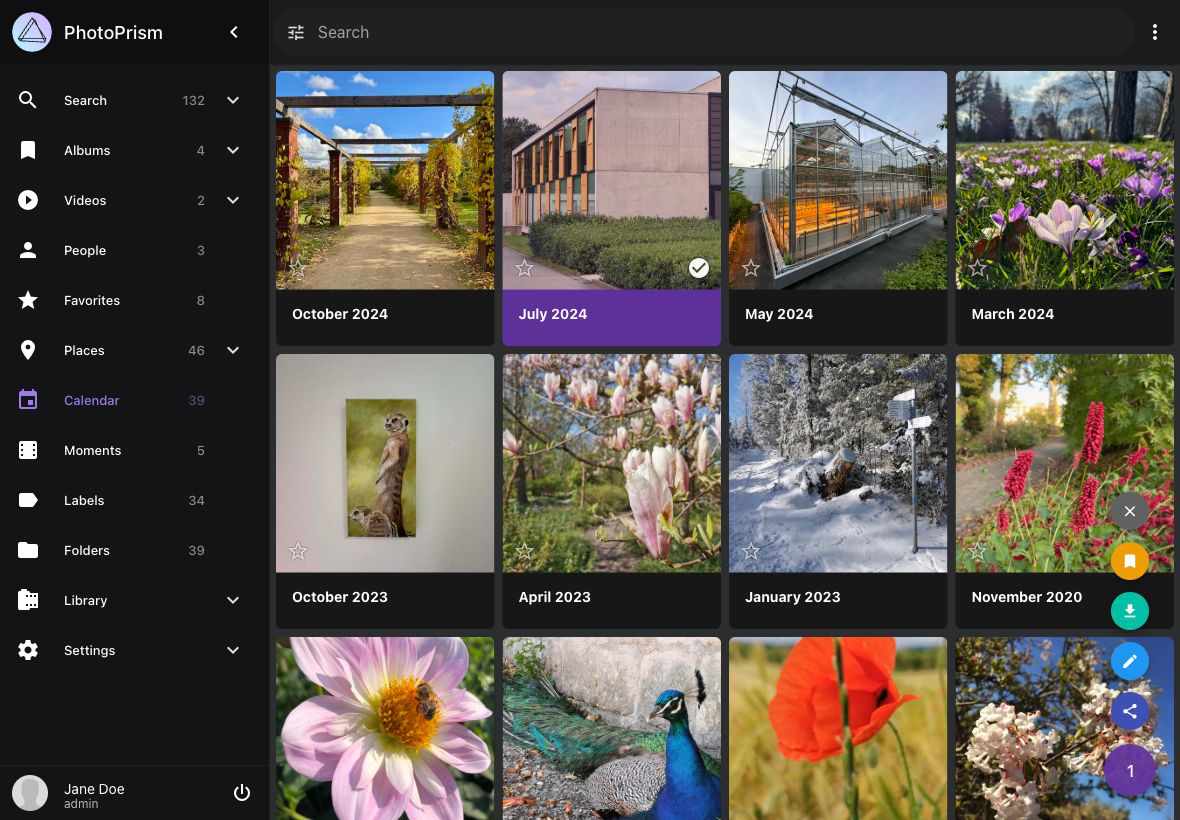Open the March 2024 album title
1180x820 pixels.
click(x=1012, y=314)
